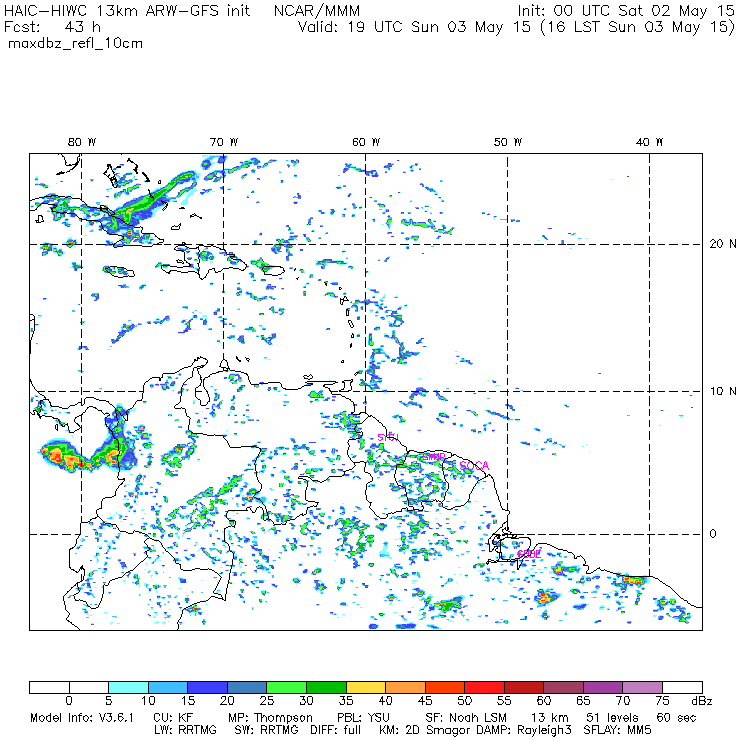
Task: Click the blue 15–20 dBZ color swatch
Action: pos(208,687)
